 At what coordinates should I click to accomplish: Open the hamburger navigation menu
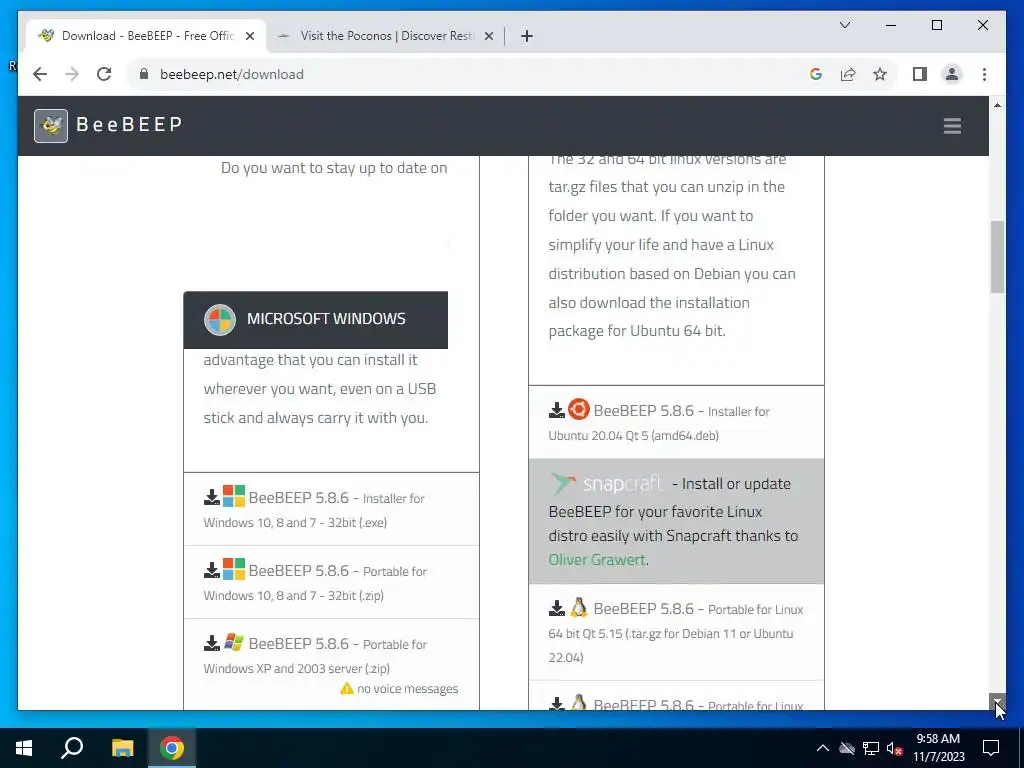click(x=952, y=125)
